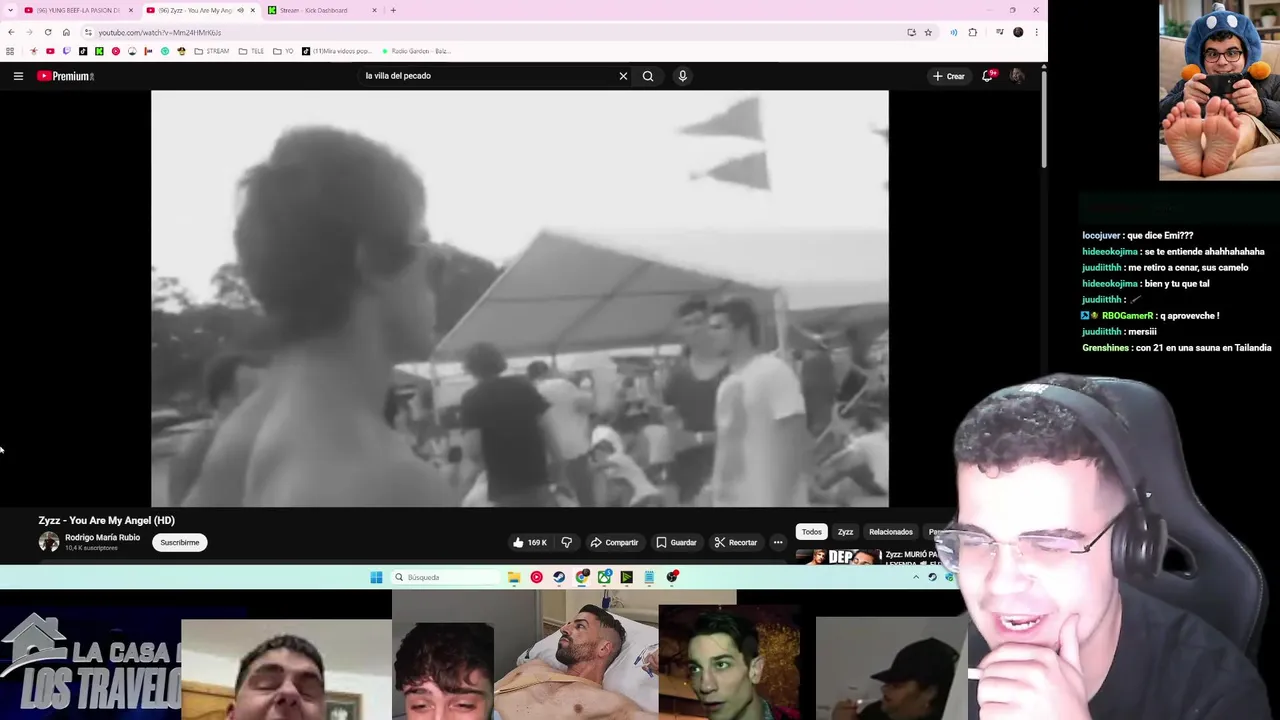1280x720 pixels.
Task: Open the Kick bookmark icon in bookmarks bar
Action: click(x=99, y=51)
